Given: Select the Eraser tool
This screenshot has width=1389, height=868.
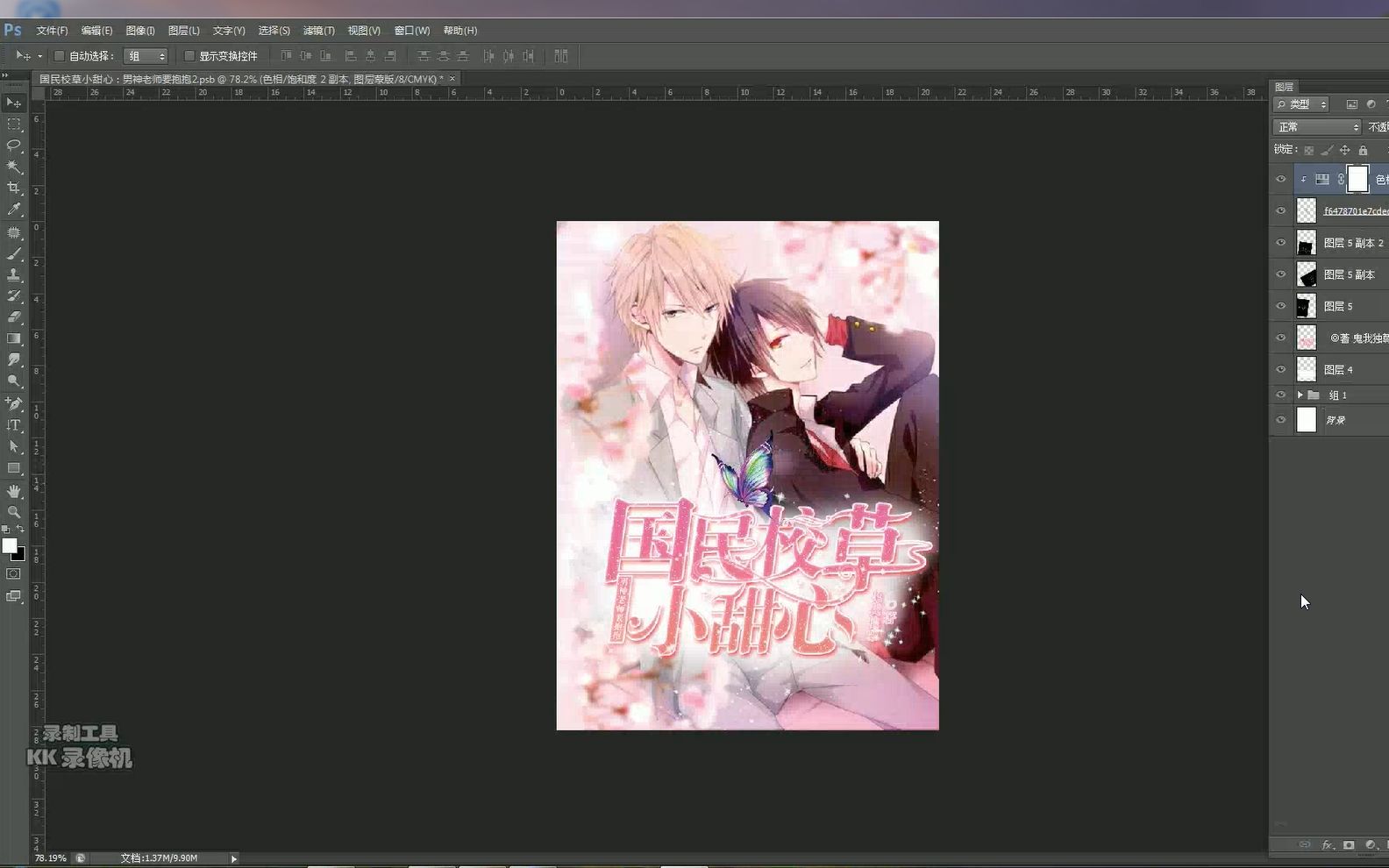Looking at the screenshot, I should click(x=14, y=317).
